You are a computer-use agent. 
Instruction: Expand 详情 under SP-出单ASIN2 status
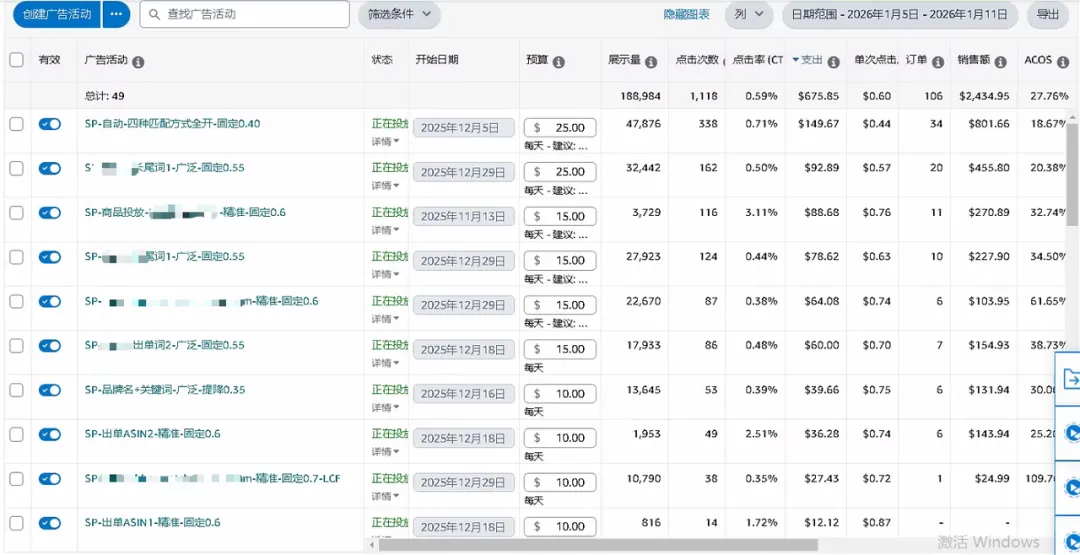point(386,452)
